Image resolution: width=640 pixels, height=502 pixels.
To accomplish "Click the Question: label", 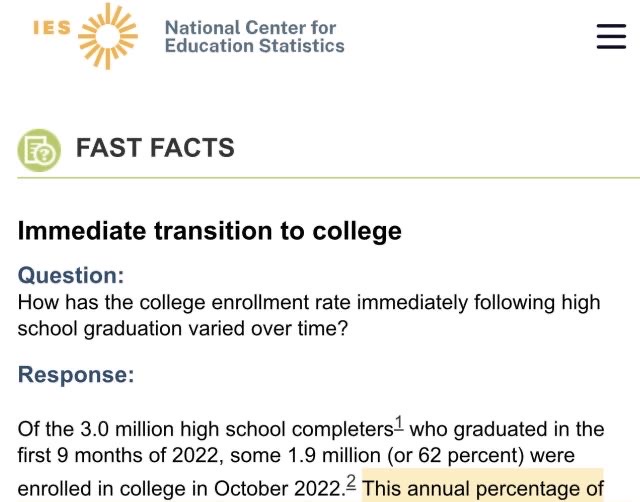I will click(x=71, y=275).
